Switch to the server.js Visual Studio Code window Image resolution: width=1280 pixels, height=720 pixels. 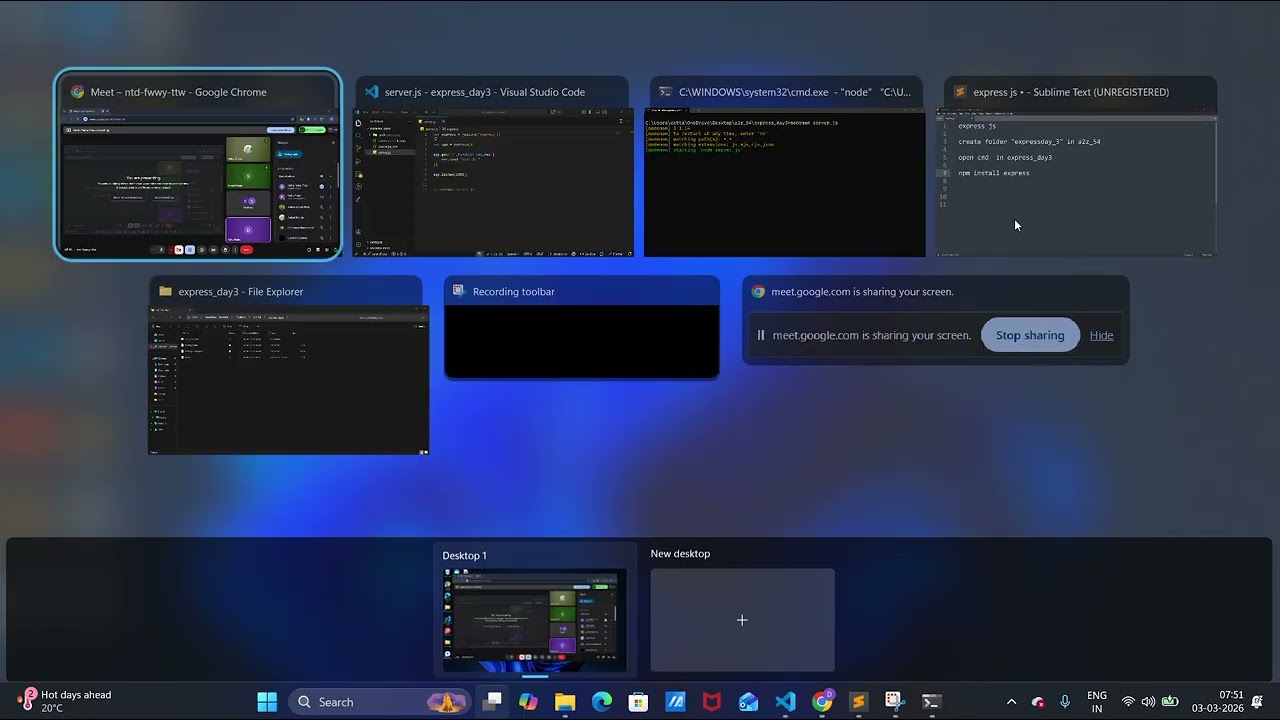(491, 167)
